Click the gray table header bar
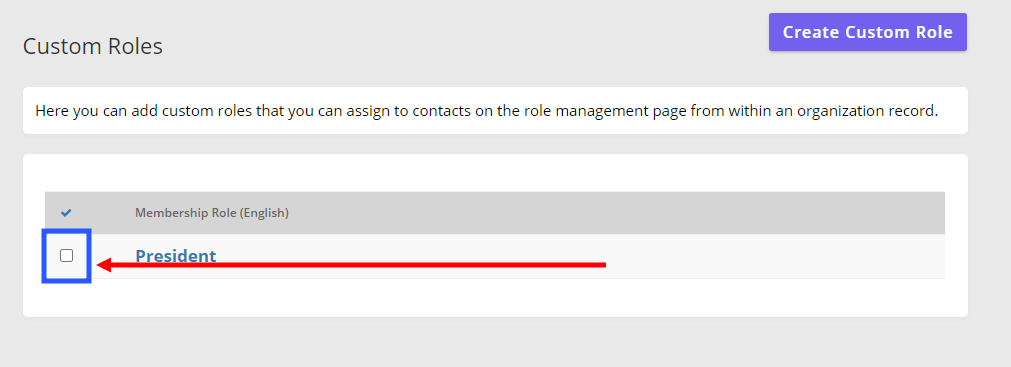The image size is (1011, 367). click(495, 213)
